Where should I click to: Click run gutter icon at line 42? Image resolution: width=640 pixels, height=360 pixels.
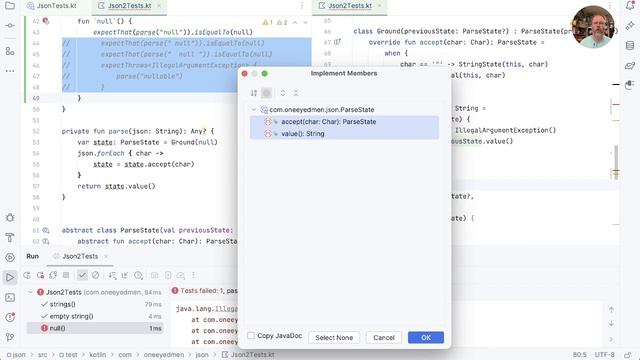click(46, 21)
